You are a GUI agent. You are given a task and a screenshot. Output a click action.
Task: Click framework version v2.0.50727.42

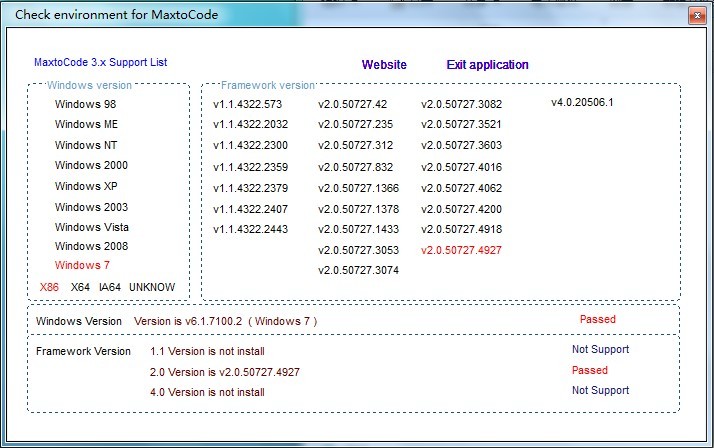[x=352, y=104]
